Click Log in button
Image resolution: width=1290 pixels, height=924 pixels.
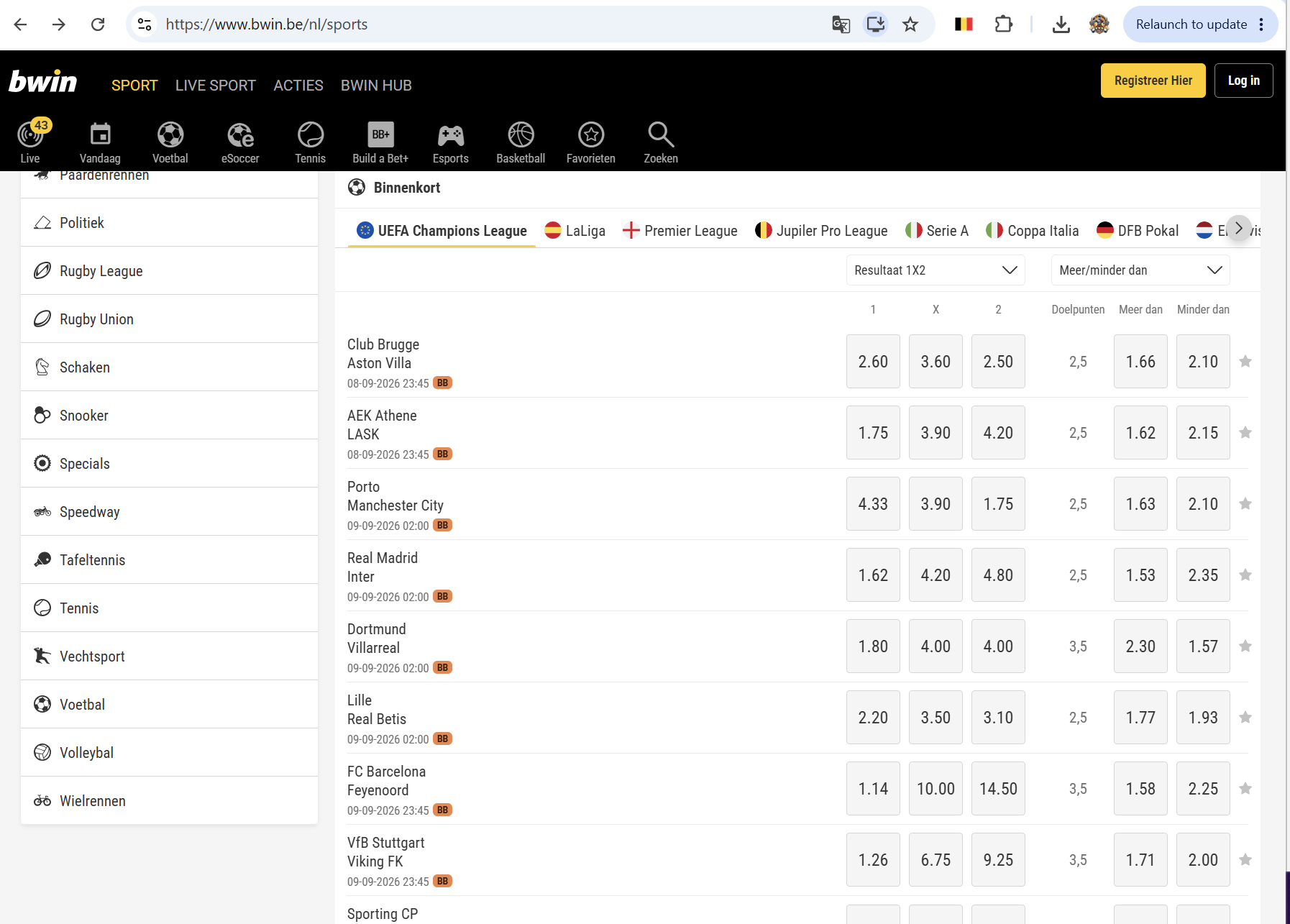1244,81
